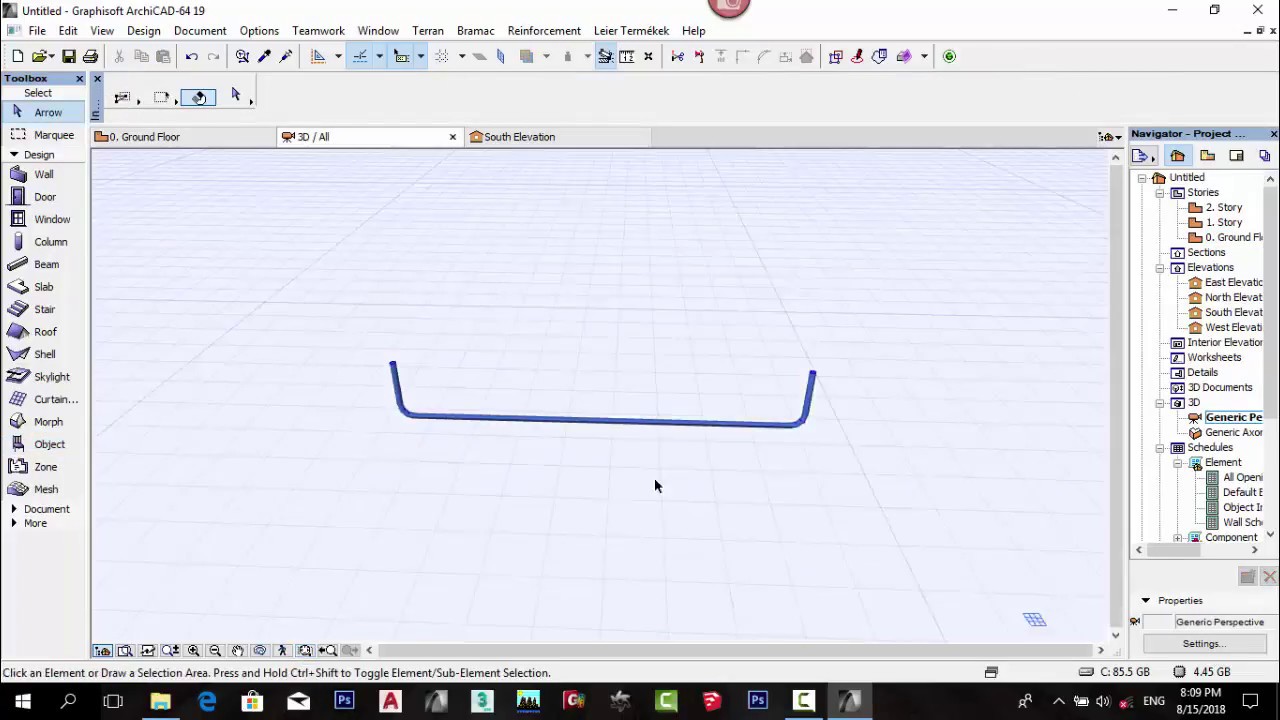Click the Save icon in toolbar
Viewport: 1280px width, 720px height.
[x=68, y=56]
